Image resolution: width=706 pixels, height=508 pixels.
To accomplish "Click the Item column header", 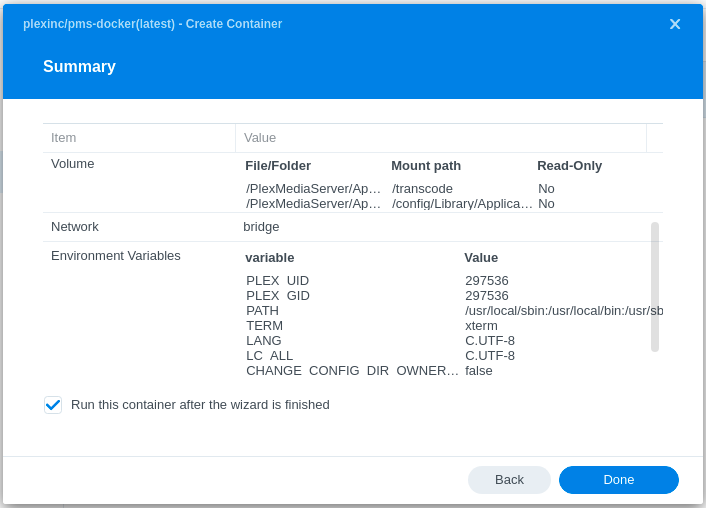I will point(64,138).
